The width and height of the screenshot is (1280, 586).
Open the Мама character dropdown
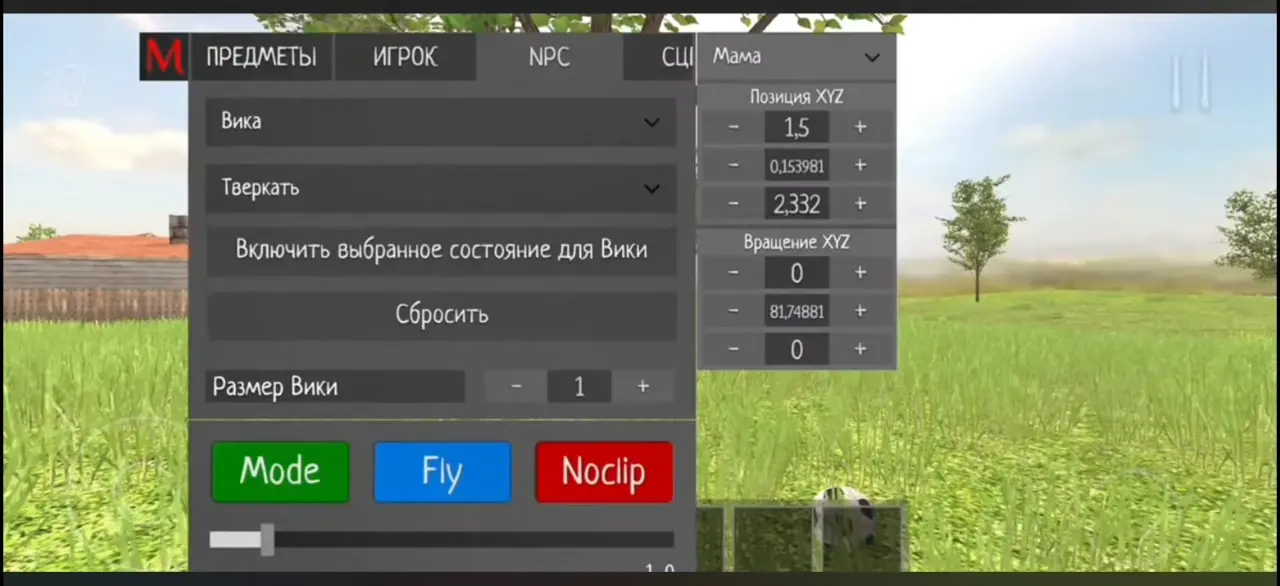click(x=796, y=56)
